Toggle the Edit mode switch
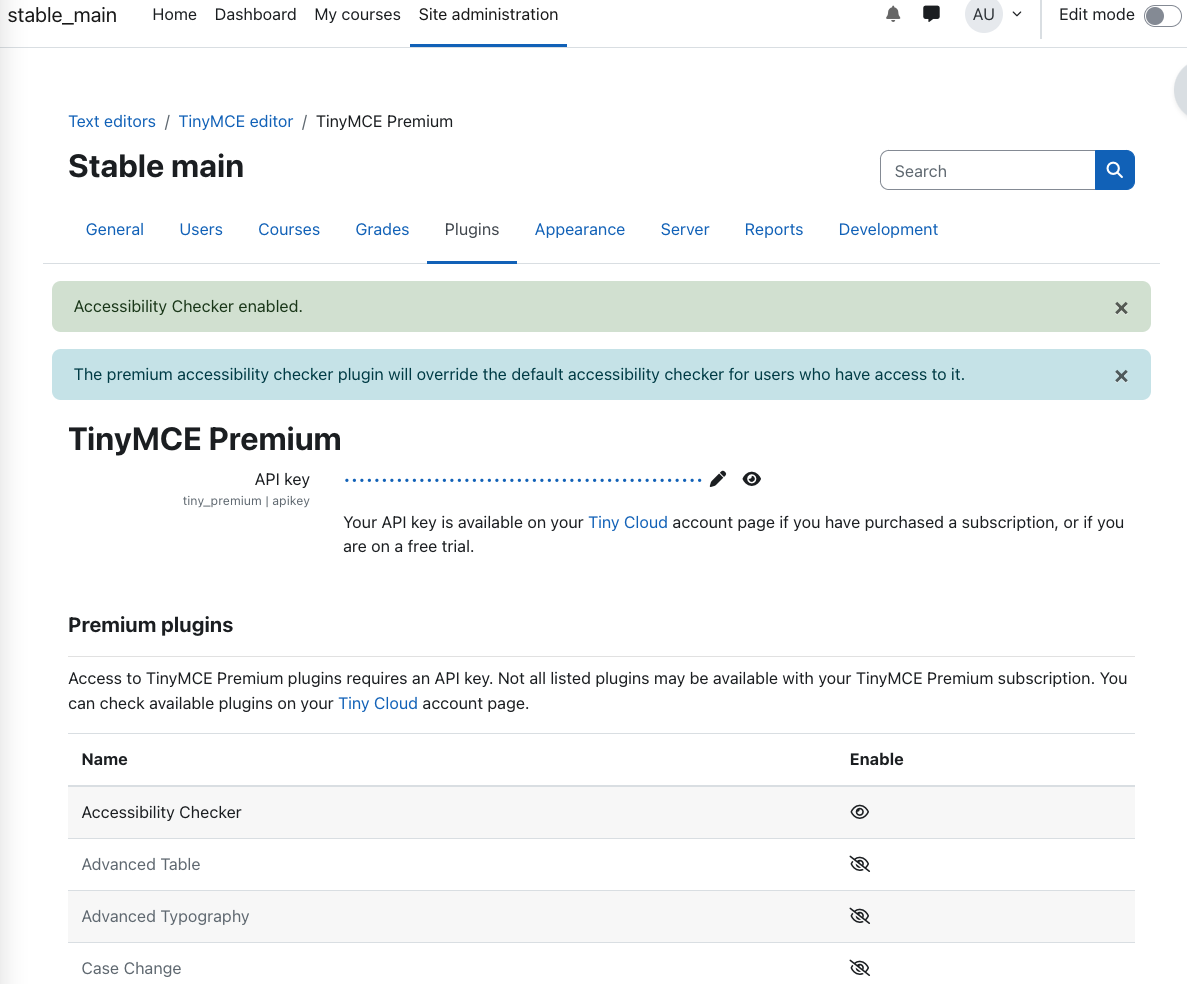 (x=1162, y=15)
